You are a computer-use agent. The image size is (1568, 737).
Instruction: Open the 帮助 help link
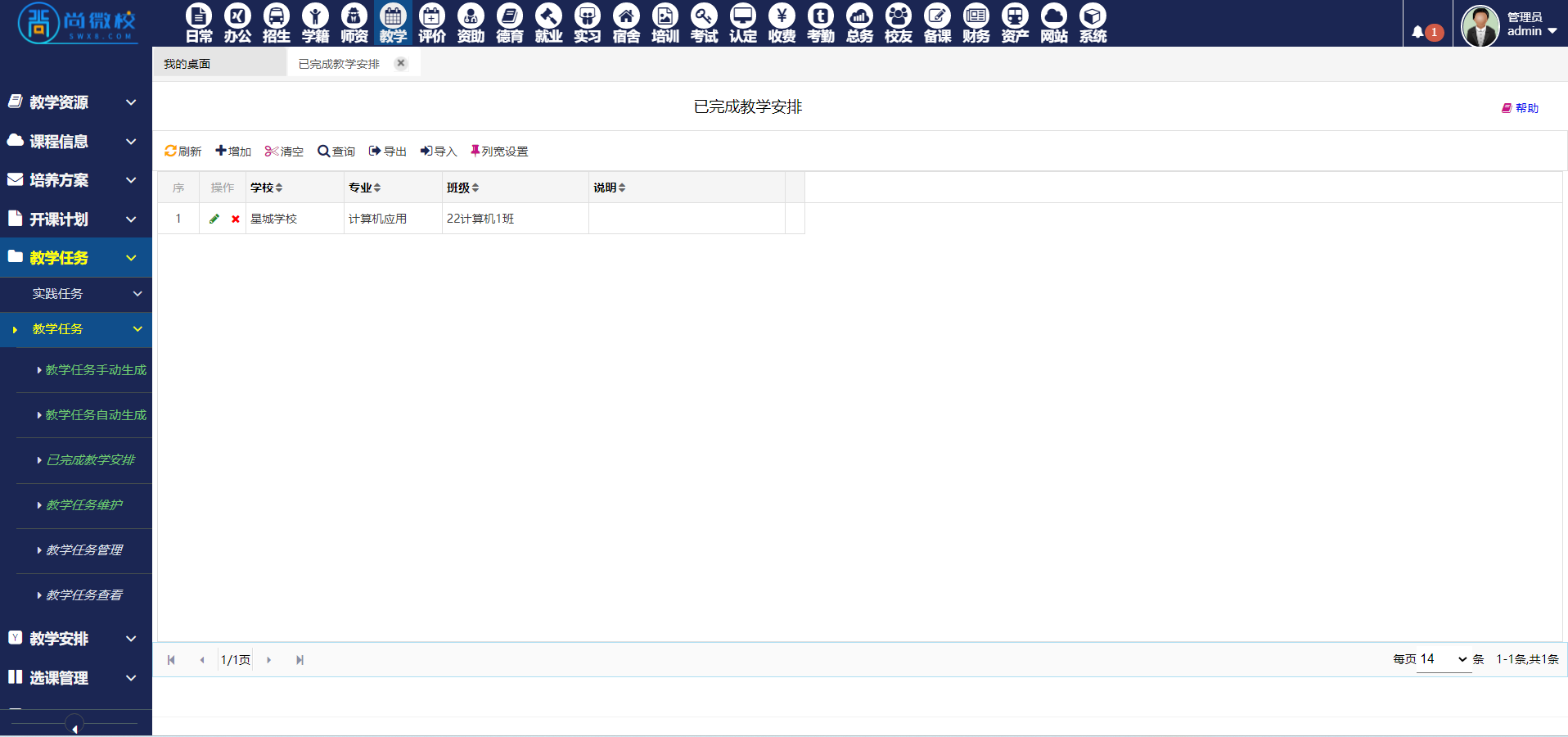(1521, 108)
